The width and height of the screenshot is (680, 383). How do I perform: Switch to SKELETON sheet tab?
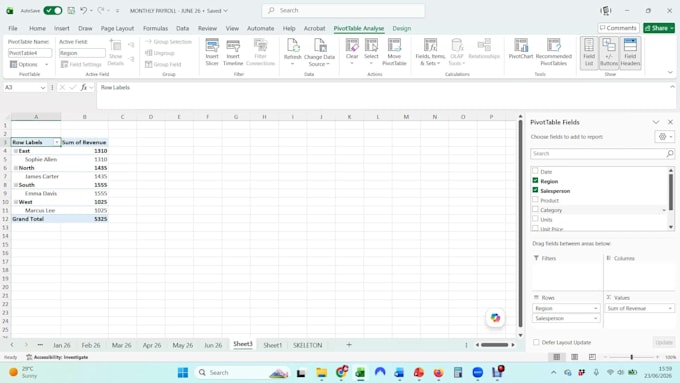click(x=307, y=345)
